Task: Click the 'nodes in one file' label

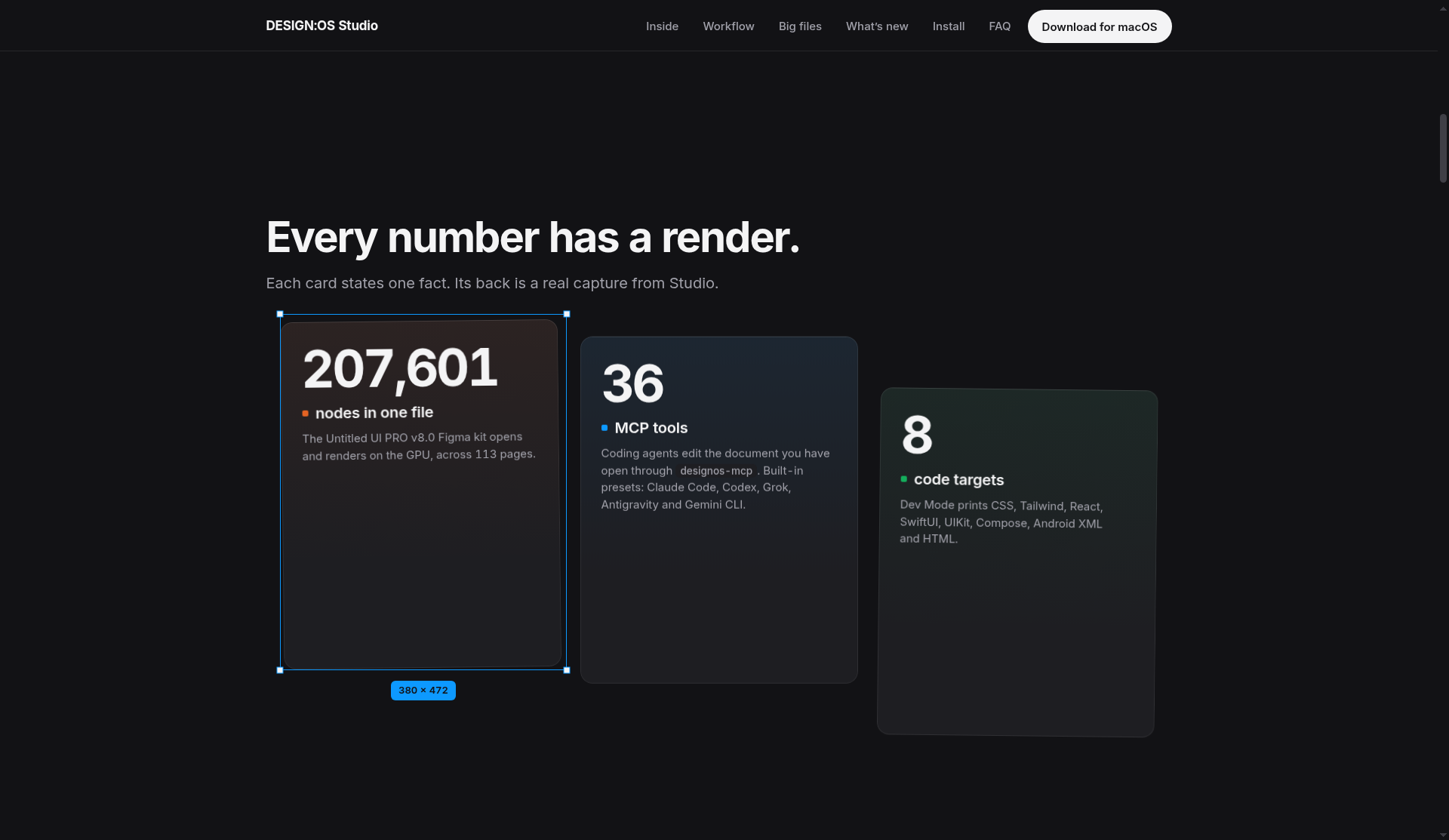Action: [374, 413]
